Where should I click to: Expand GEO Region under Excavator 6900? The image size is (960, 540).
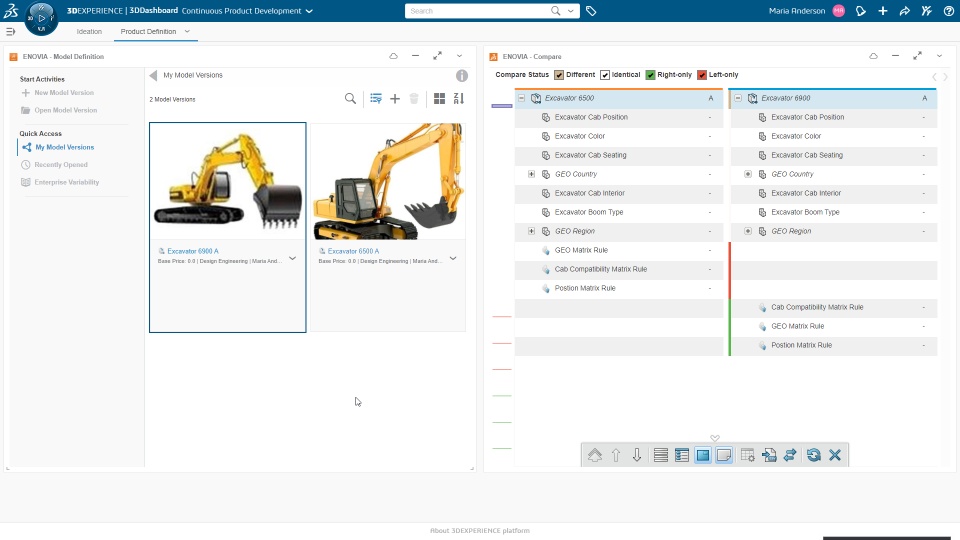pos(748,231)
